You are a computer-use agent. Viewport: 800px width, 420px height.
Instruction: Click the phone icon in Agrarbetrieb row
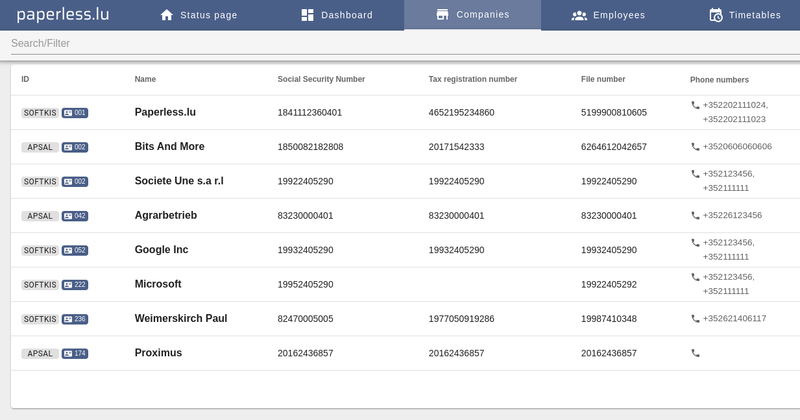pyautogui.click(x=695, y=215)
